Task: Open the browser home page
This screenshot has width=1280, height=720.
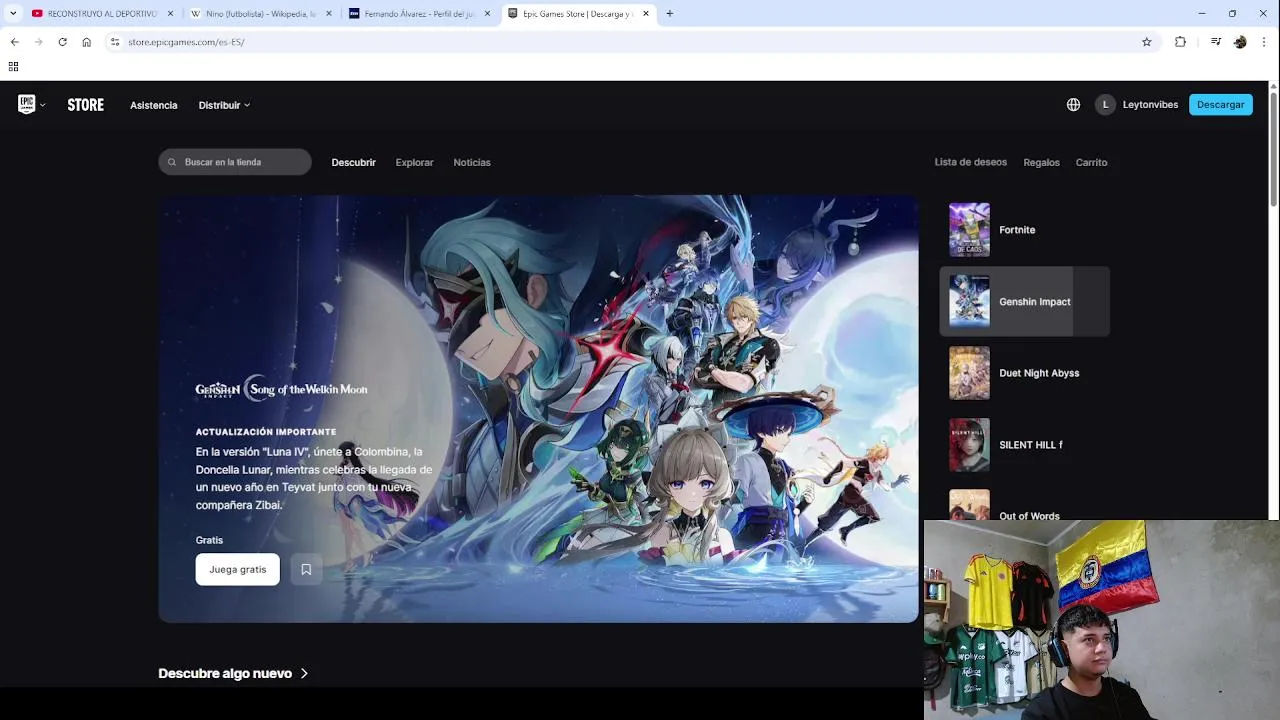Action: pos(87,42)
